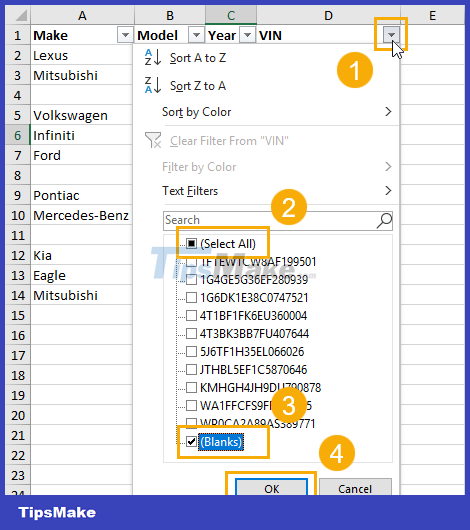Check the JTHBL5EF1C5870646 checkbox
Image resolution: width=470 pixels, height=530 pixels.
coord(191,369)
